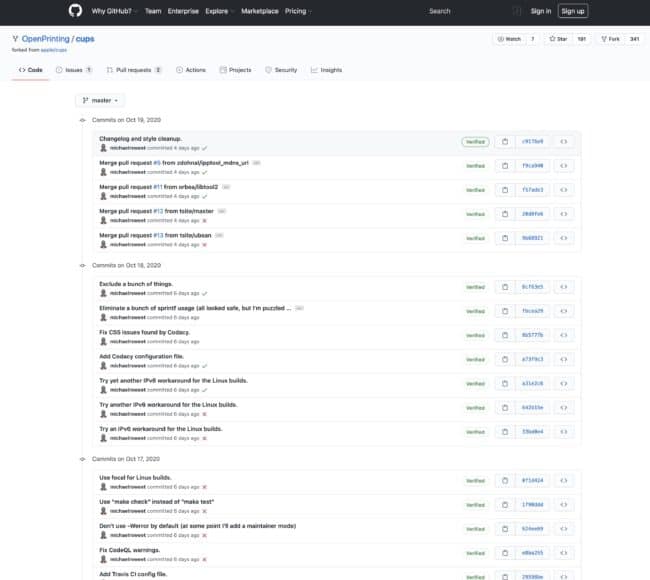Image resolution: width=650 pixels, height=580 pixels.
Task: Browse code at 'Eliminate a bunch of sprintf' commit
Action: [564, 311]
